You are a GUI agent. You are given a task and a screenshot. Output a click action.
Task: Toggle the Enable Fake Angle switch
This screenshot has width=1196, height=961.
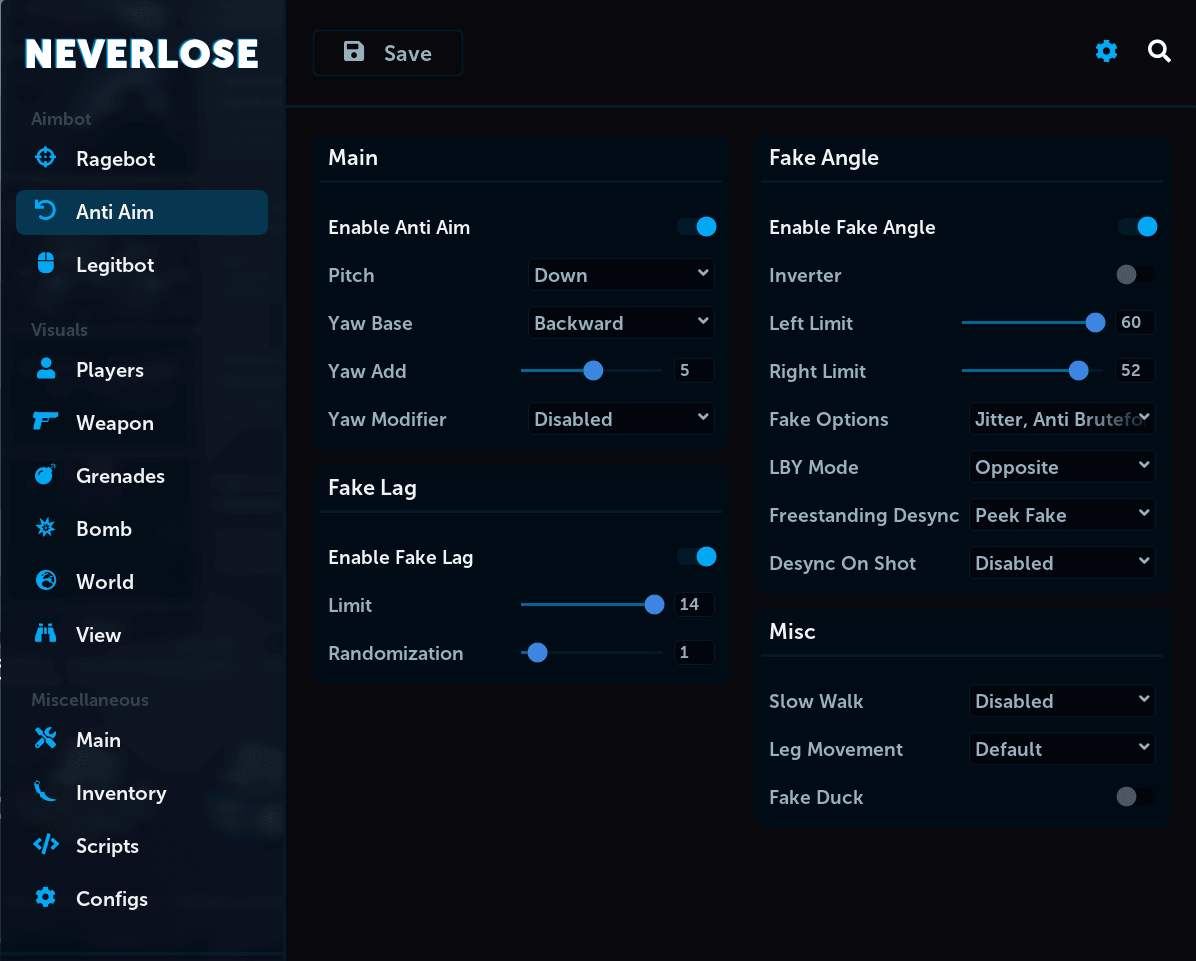1138,227
